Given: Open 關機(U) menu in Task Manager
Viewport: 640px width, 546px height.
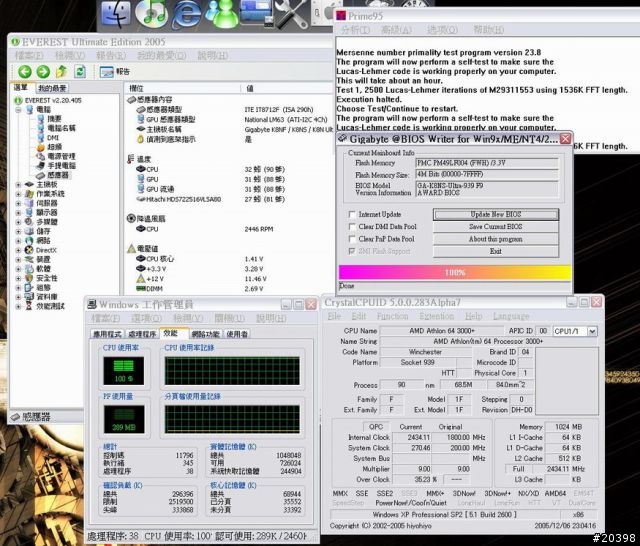Looking at the screenshot, I should tap(230, 318).
